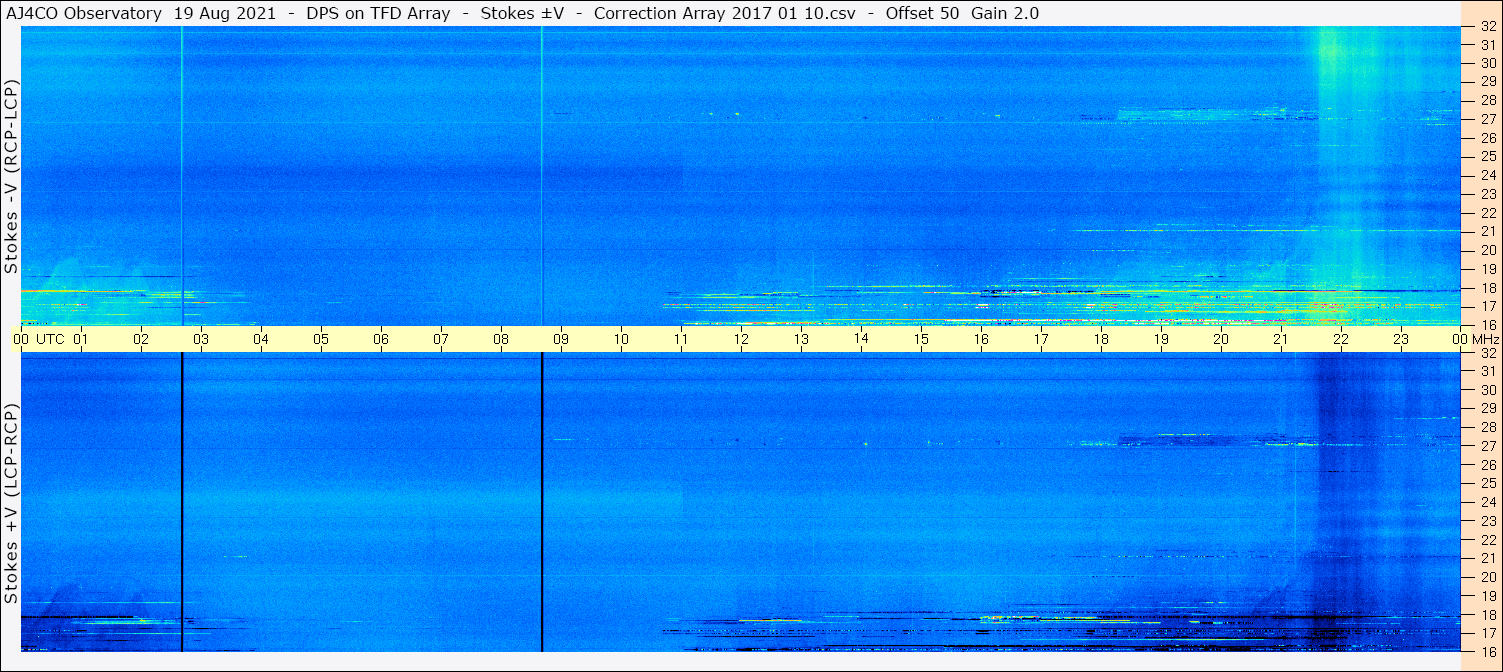This screenshot has height=672, width=1503.
Task: Click 32 MHz label of lower Stokes +V panel
Action: pyautogui.click(x=1488, y=352)
